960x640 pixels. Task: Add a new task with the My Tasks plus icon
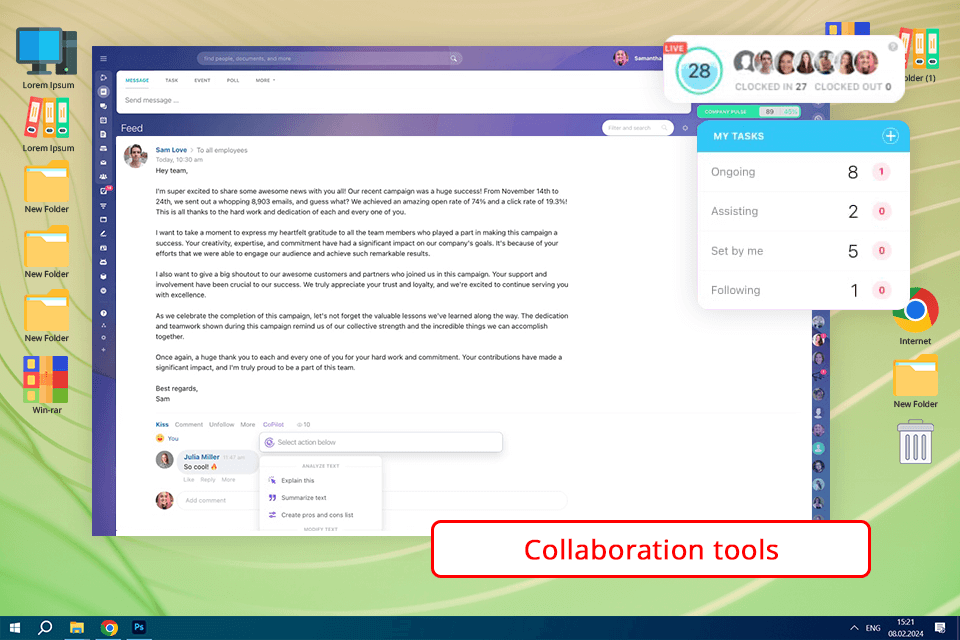(x=890, y=136)
